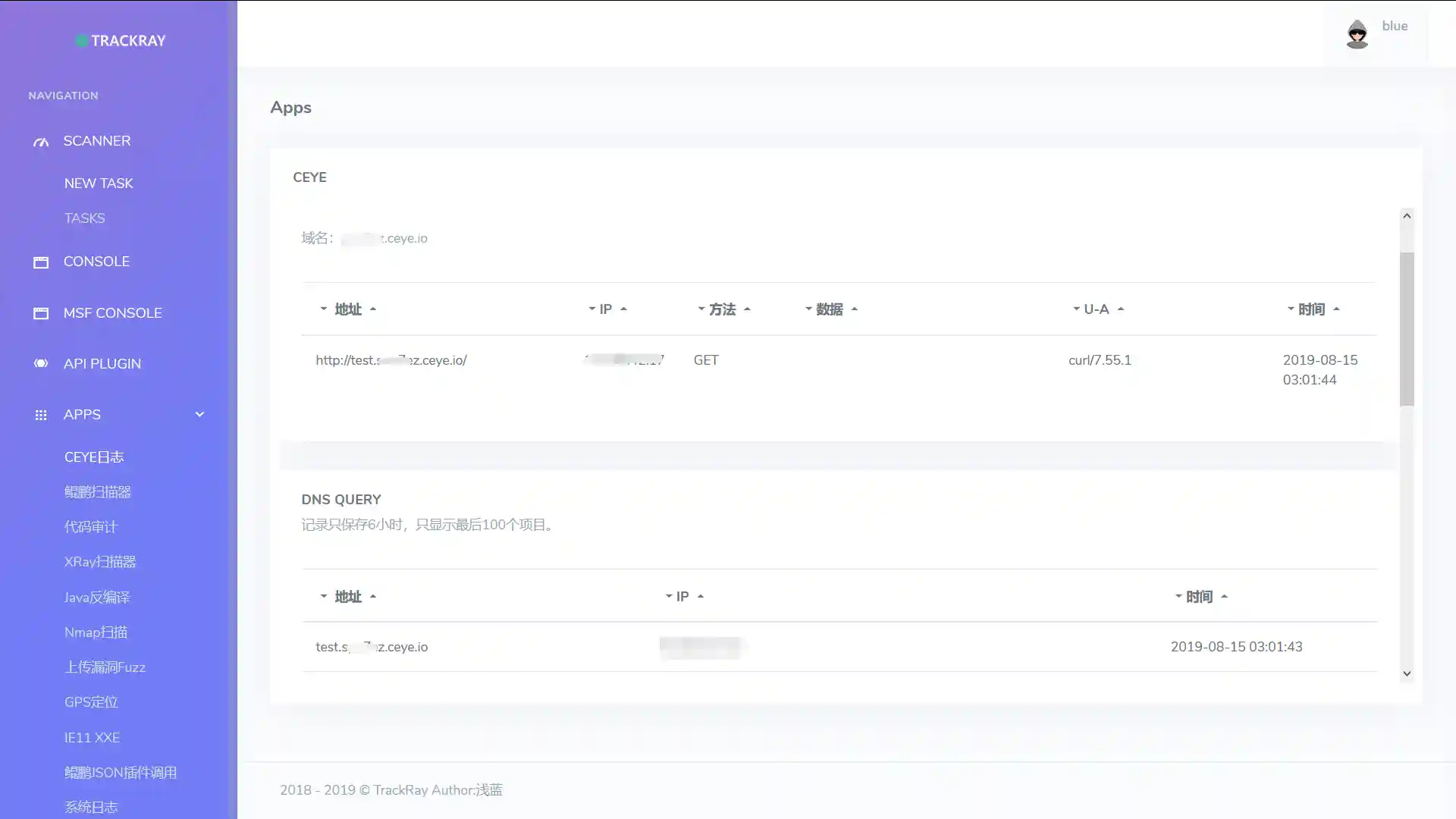Open XRay扫描器 from the sidebar
Viewport: 1456px width, 819px height.
(100, 562)
